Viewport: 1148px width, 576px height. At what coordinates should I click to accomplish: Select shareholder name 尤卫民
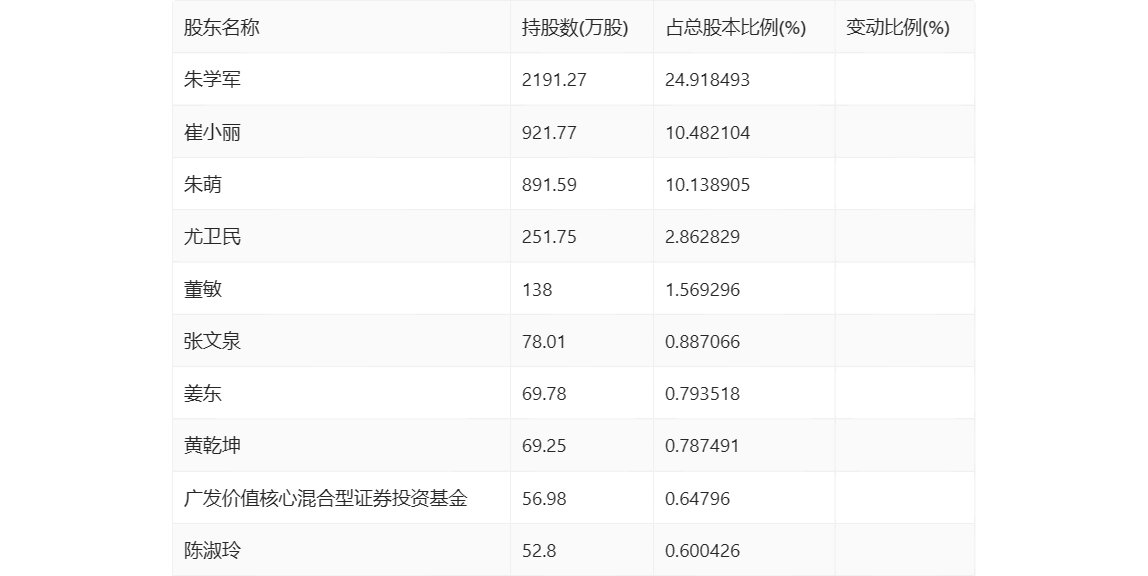pyautogui.click(x=212, y=236)
